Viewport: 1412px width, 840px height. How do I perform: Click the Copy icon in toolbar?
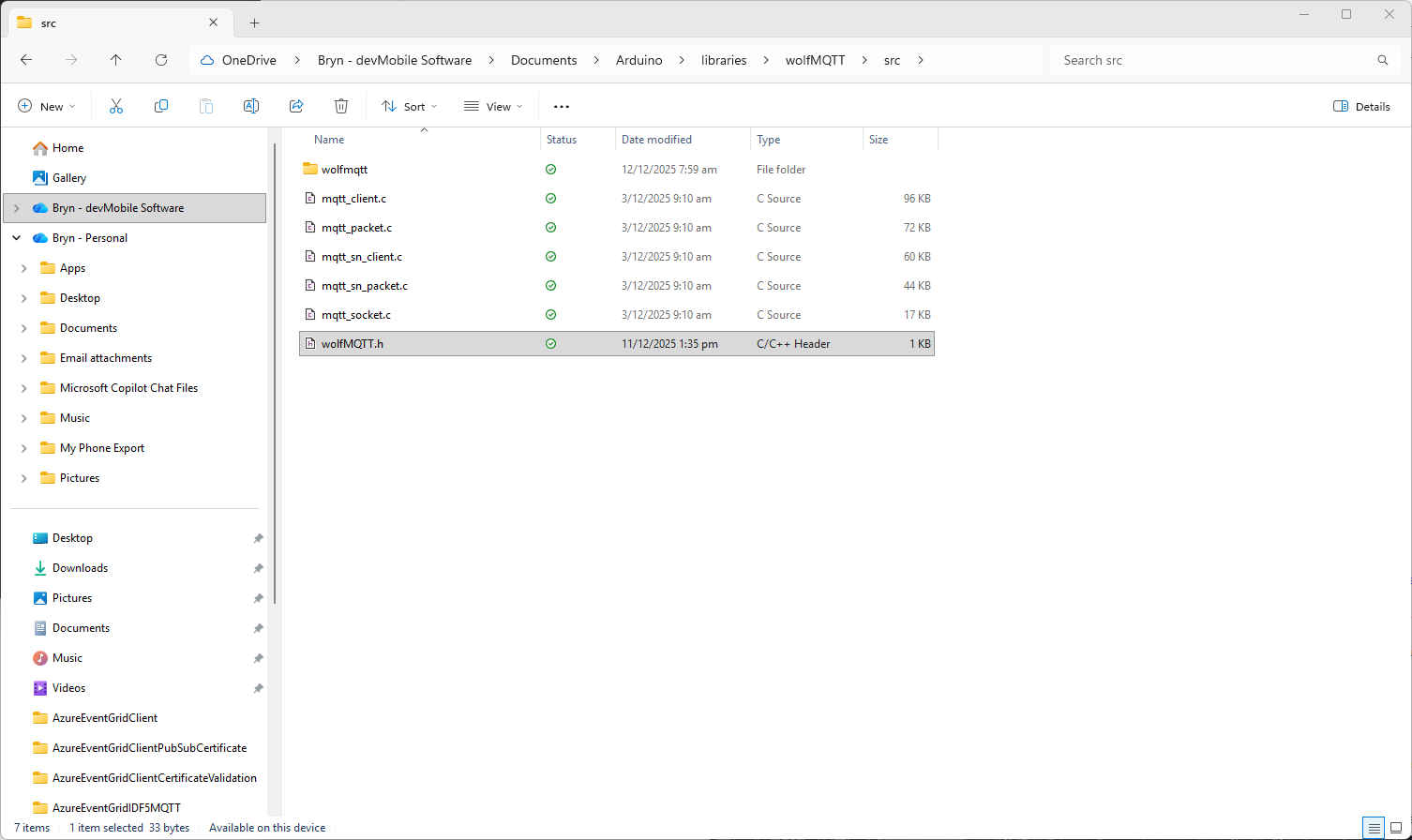(161, 107)
